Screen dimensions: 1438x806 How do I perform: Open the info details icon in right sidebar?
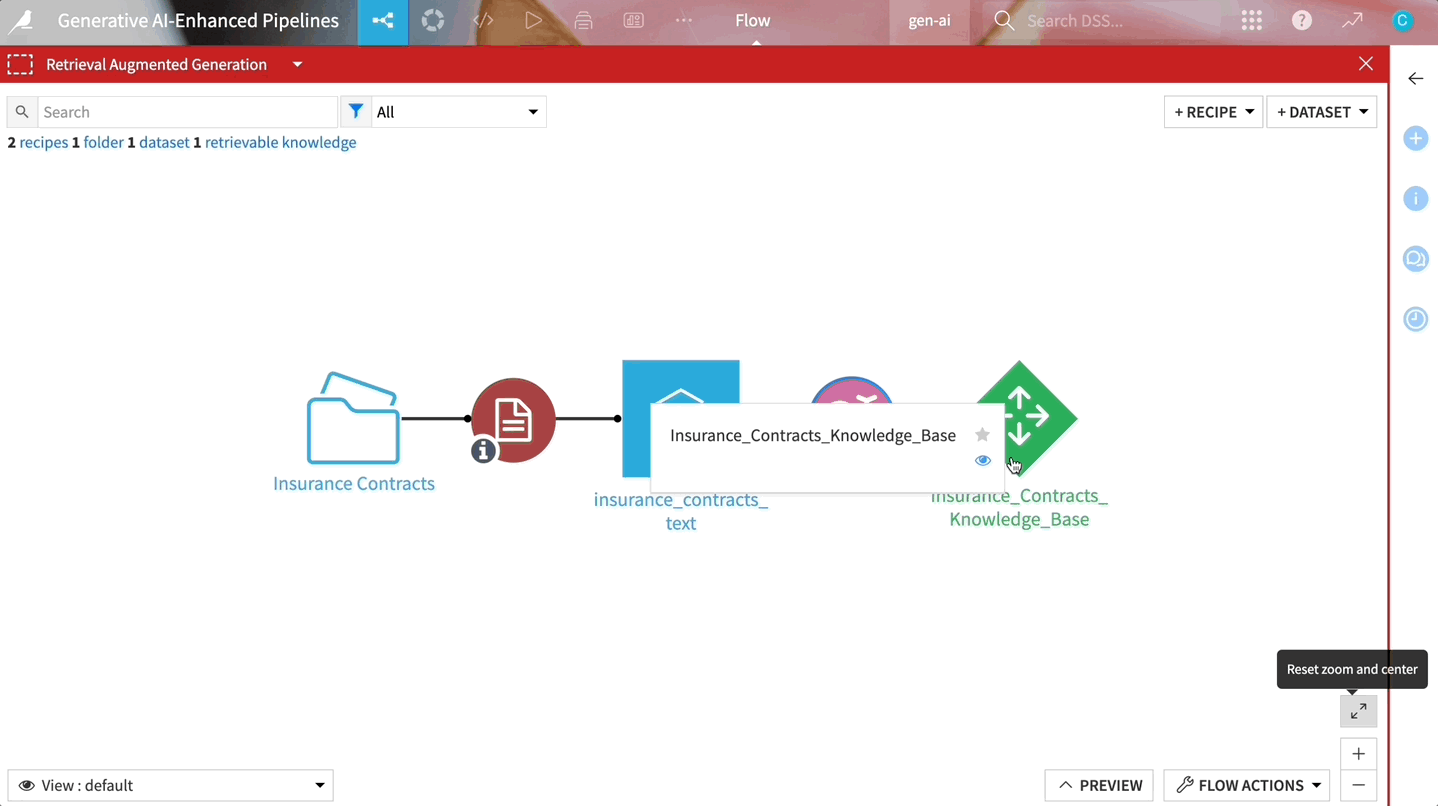pos(1415,199)
